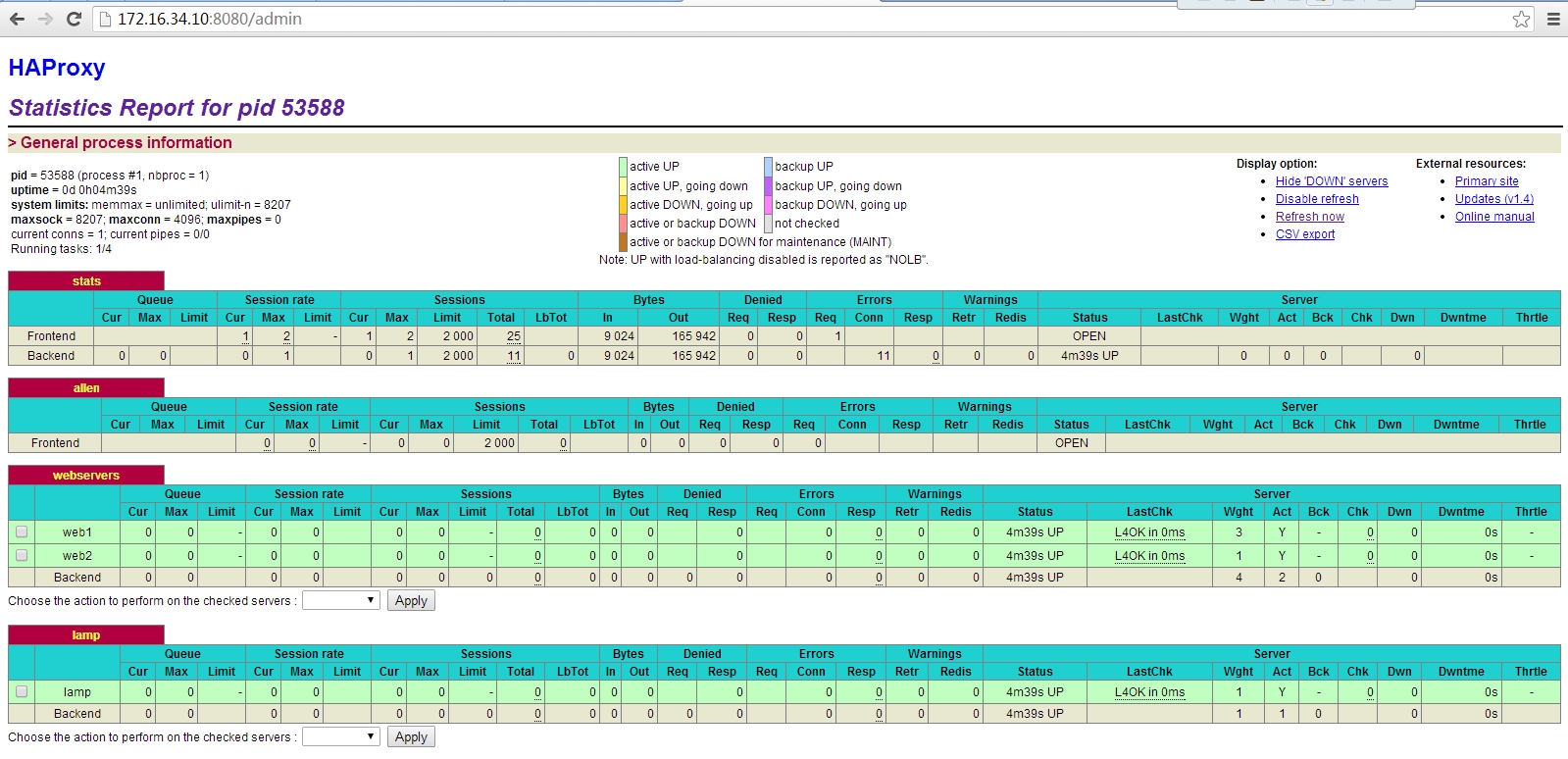Viewport: 1568px width, 759px height.
Task: Click the stats Frontend sessions total 25
Action: pos(514,336)
